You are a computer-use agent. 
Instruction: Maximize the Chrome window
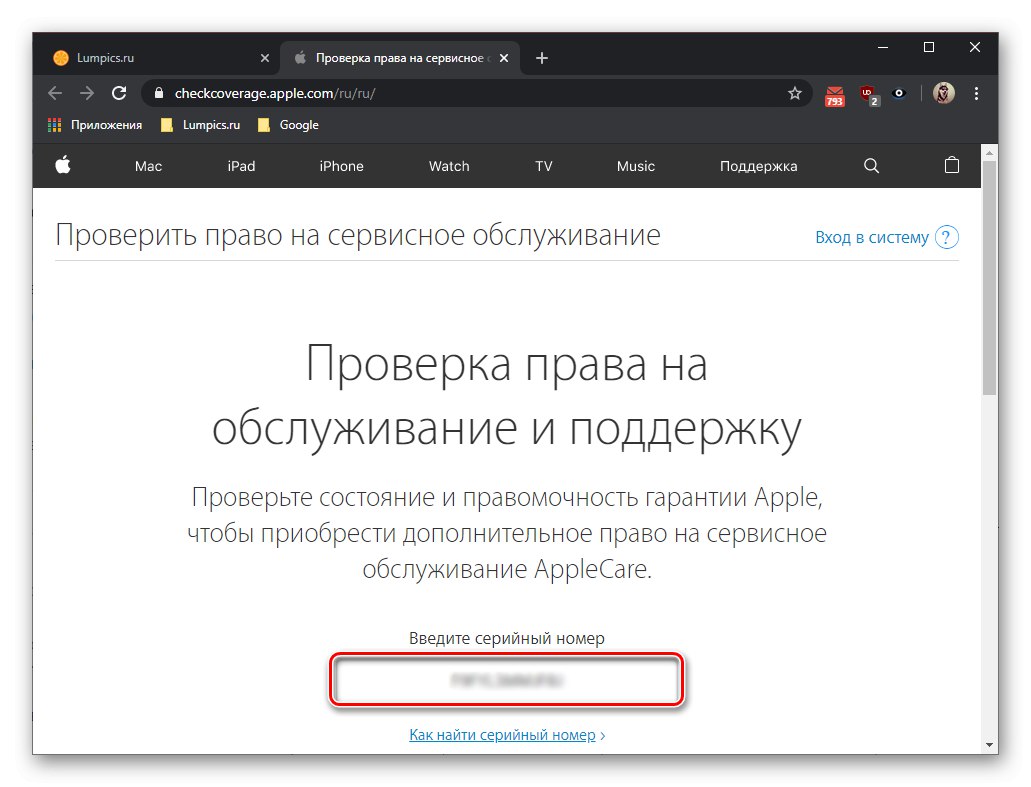tap(929, 47)
